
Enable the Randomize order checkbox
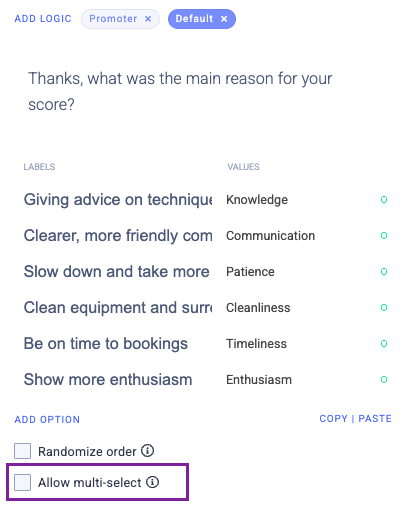[x=22, y=451]
